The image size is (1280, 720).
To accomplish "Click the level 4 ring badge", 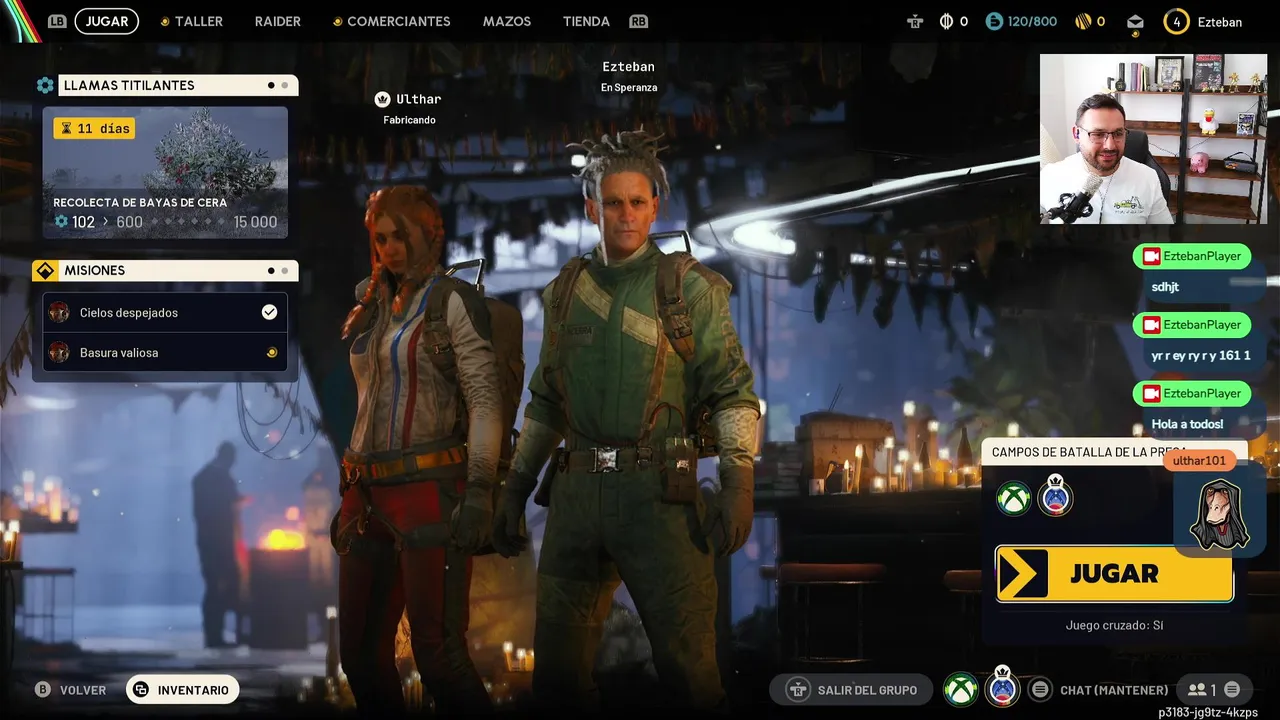I will (x=1177, y=21).
